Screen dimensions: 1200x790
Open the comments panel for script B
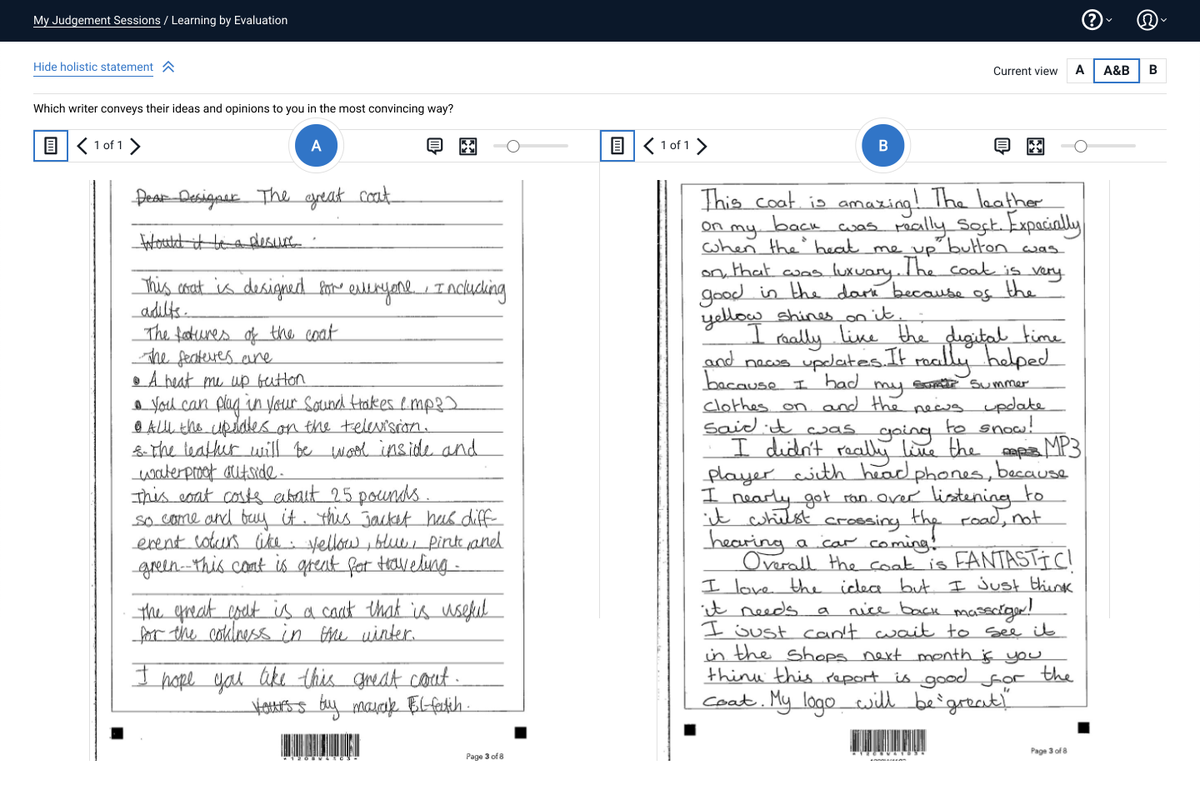pyautogui.click(x=1002, y=145)
